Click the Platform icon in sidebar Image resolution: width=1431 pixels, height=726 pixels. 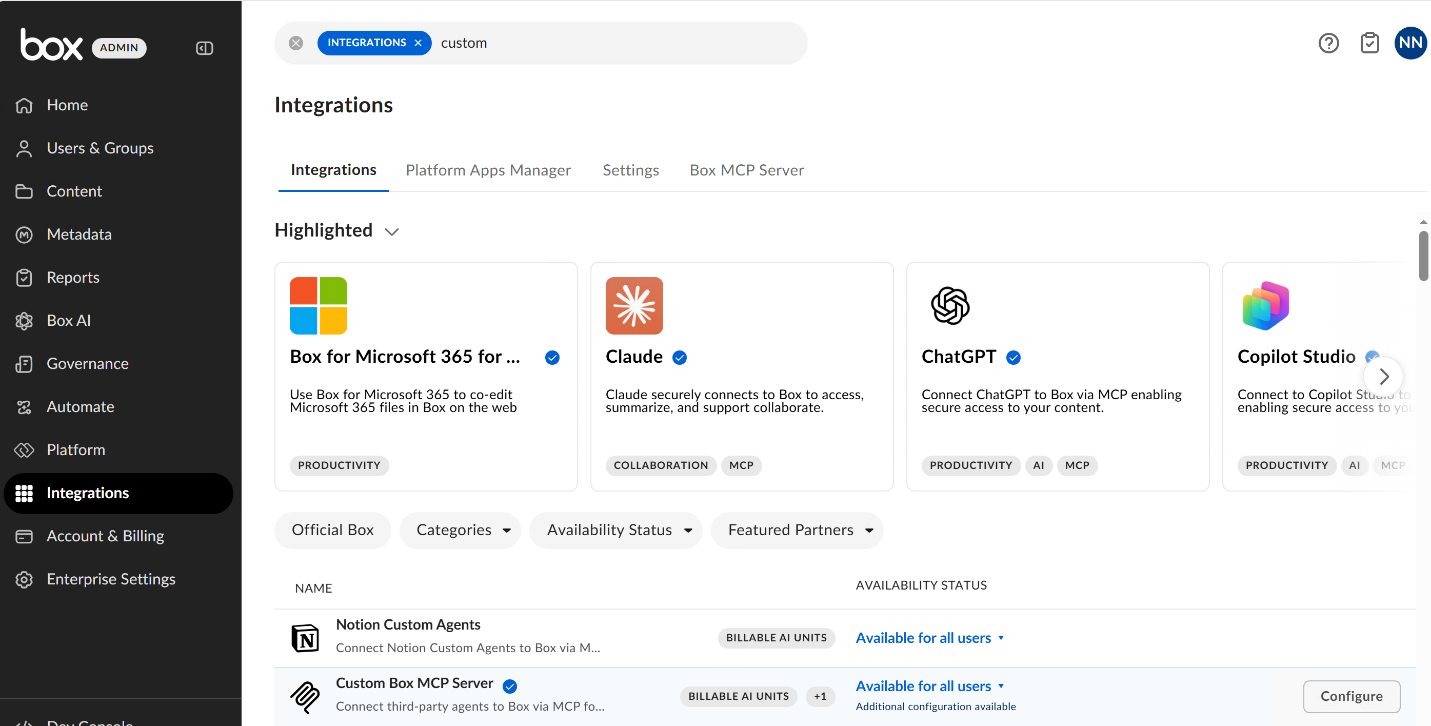coord(25,450)
